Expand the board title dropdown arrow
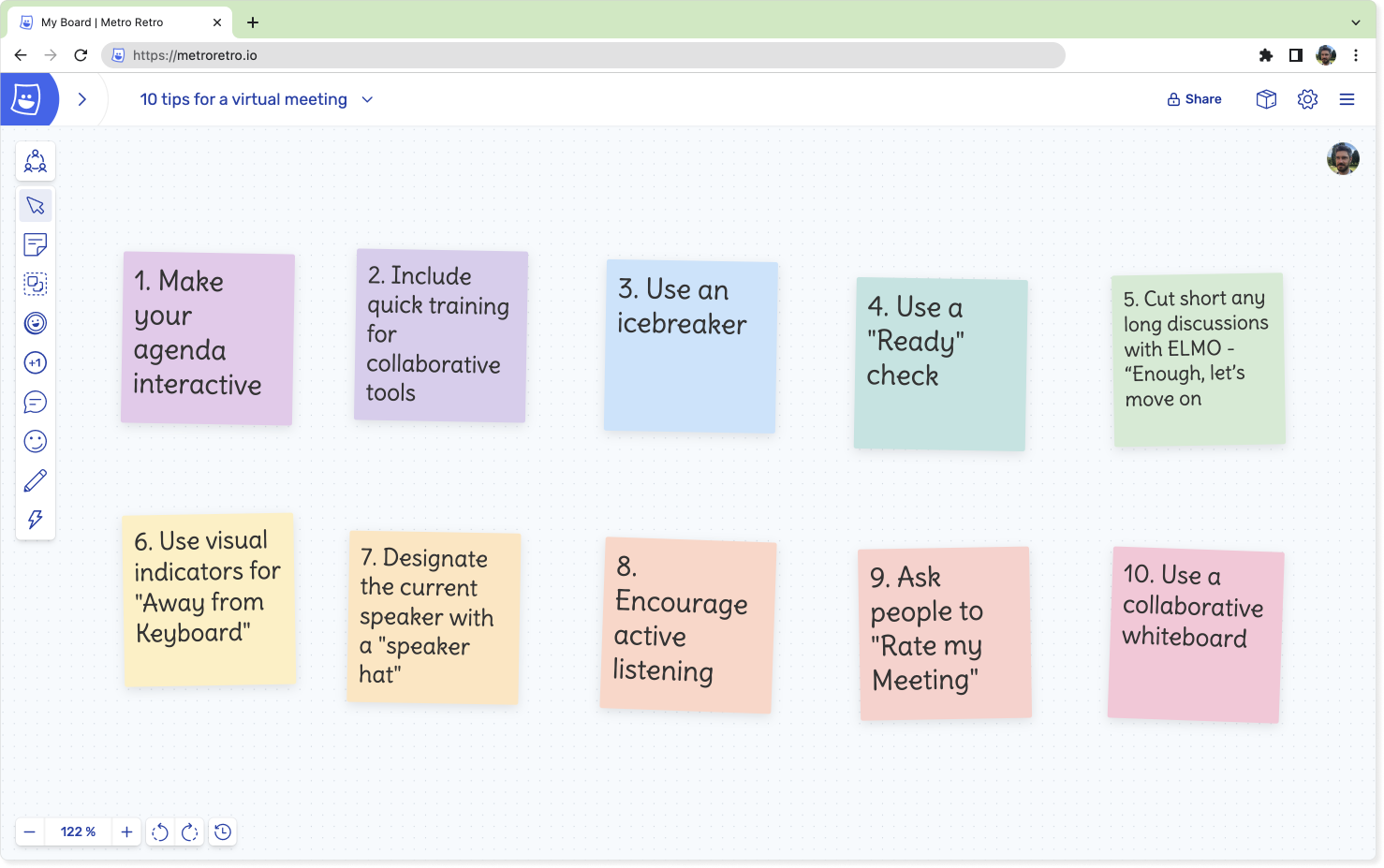1384x868 pixels. pyautogui.click(x=367, y=99)
